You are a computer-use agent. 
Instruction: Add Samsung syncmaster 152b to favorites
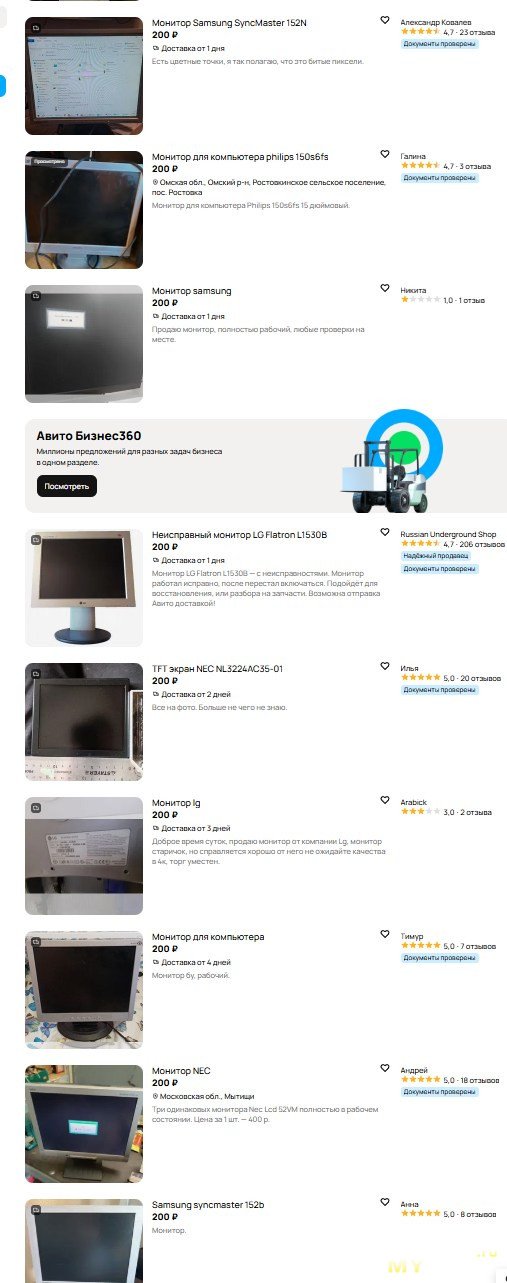coord(385,1202)
